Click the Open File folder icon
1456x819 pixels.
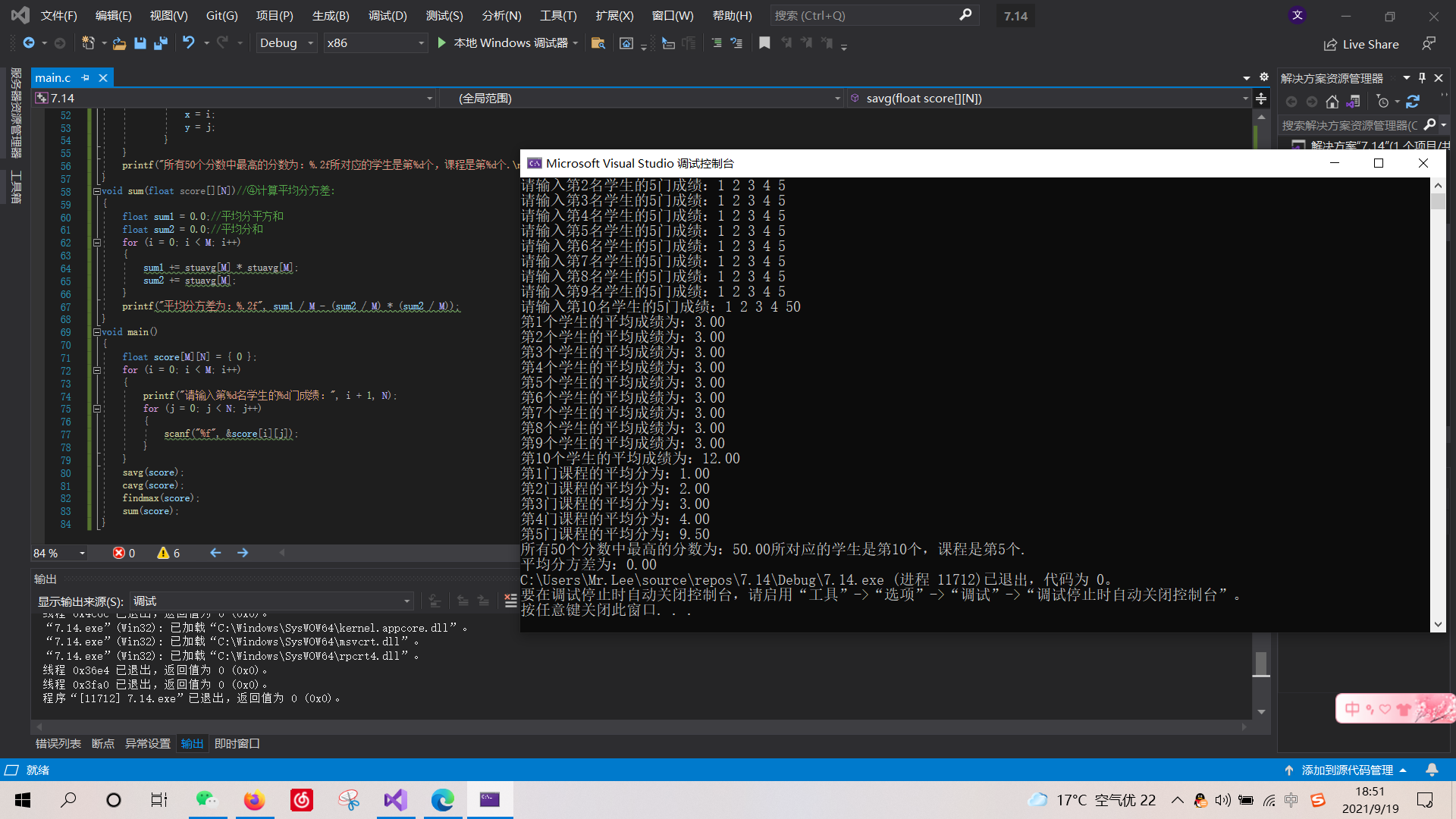pyautogui.click(x=119, y=43)
